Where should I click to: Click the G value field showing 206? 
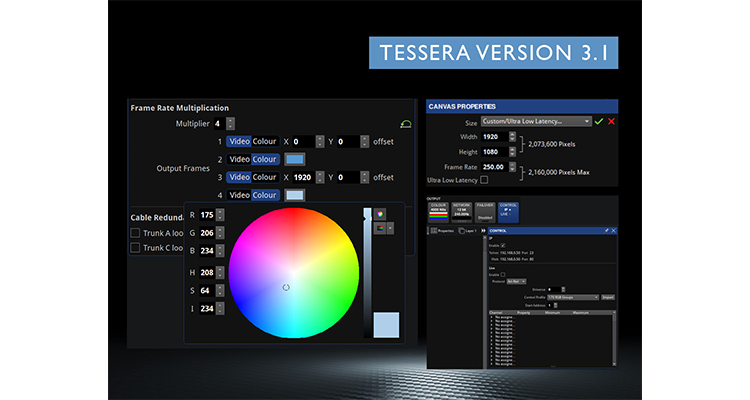pyautogui.click(x=207, y=233)
